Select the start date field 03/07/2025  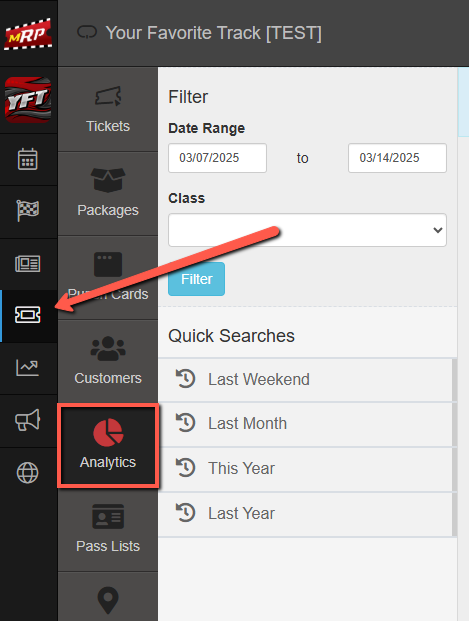(x=217, y=158)
